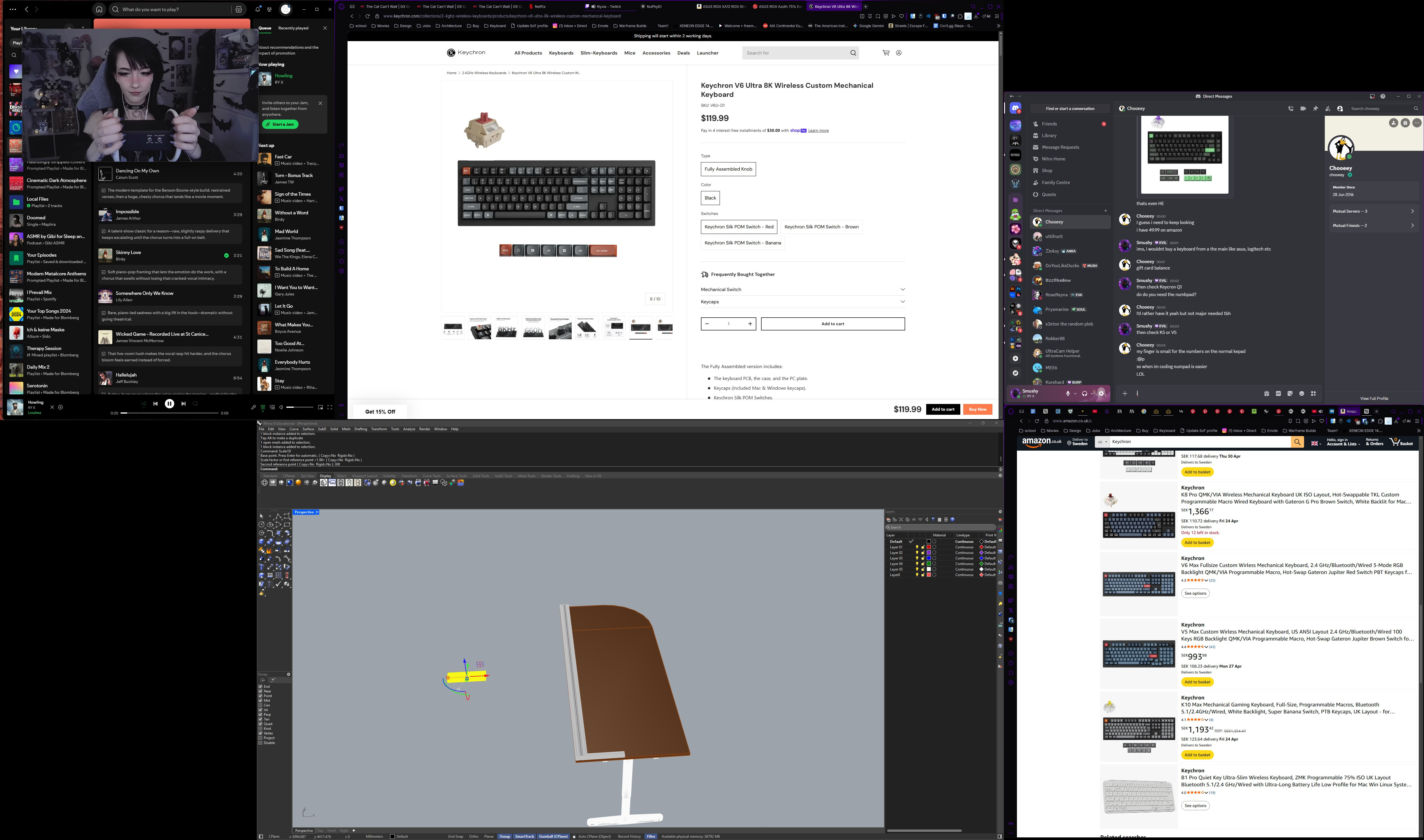
Task: Skip to next track in Spotify
Action: tap(184, 404)
